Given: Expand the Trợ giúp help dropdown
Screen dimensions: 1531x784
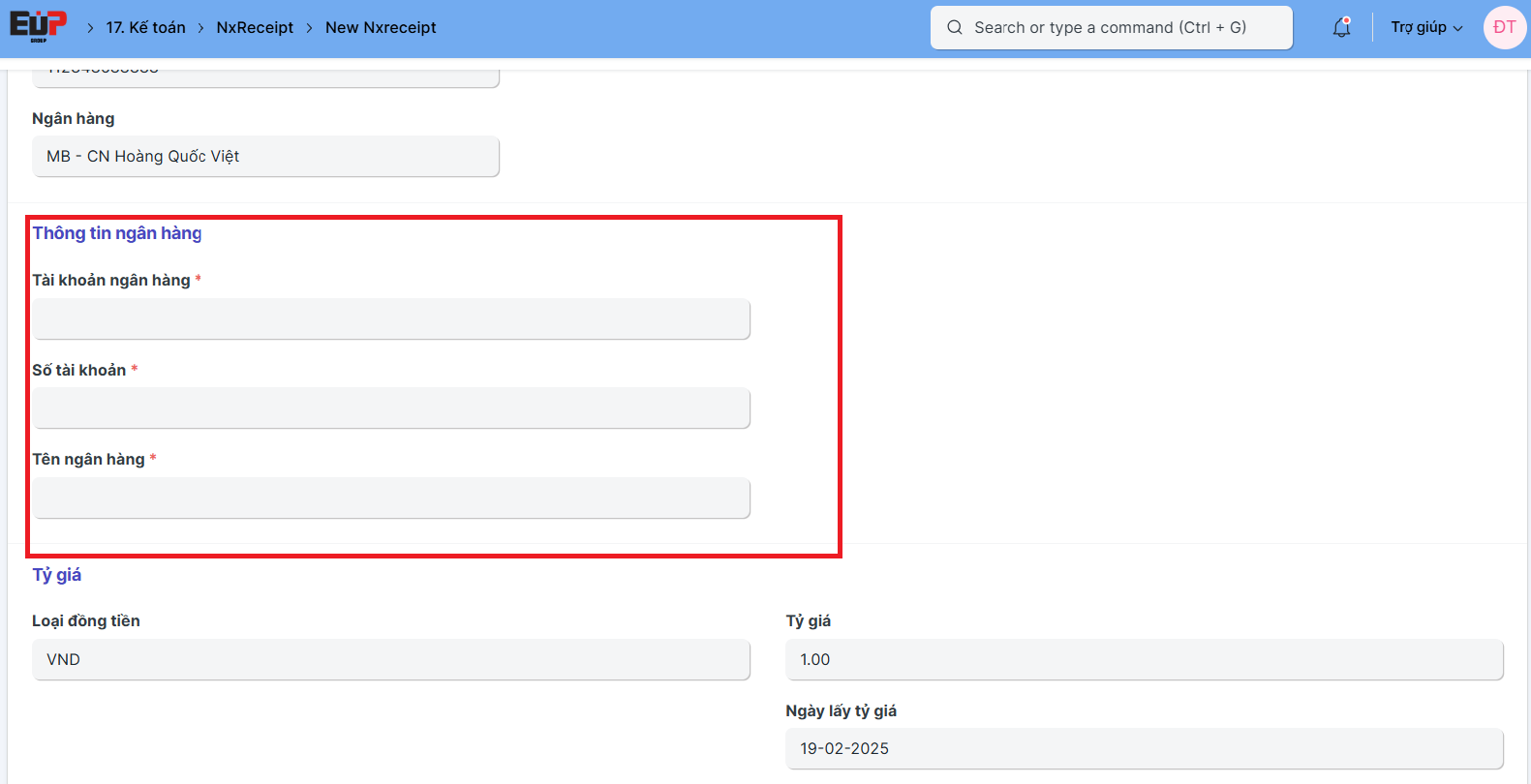Looking at the screenshot, I should 1426,28.
